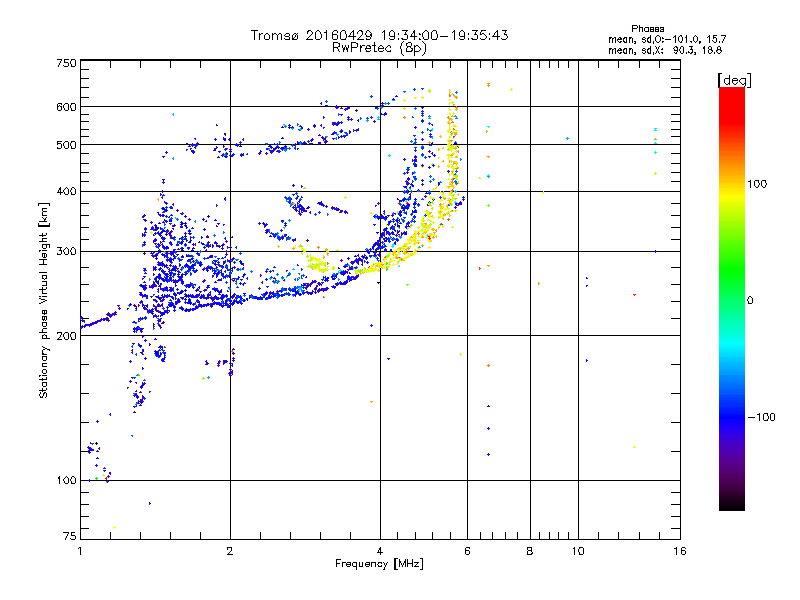Click y-axis tick label '400'
The image size is (800, 600).
(x=67, y=191)
